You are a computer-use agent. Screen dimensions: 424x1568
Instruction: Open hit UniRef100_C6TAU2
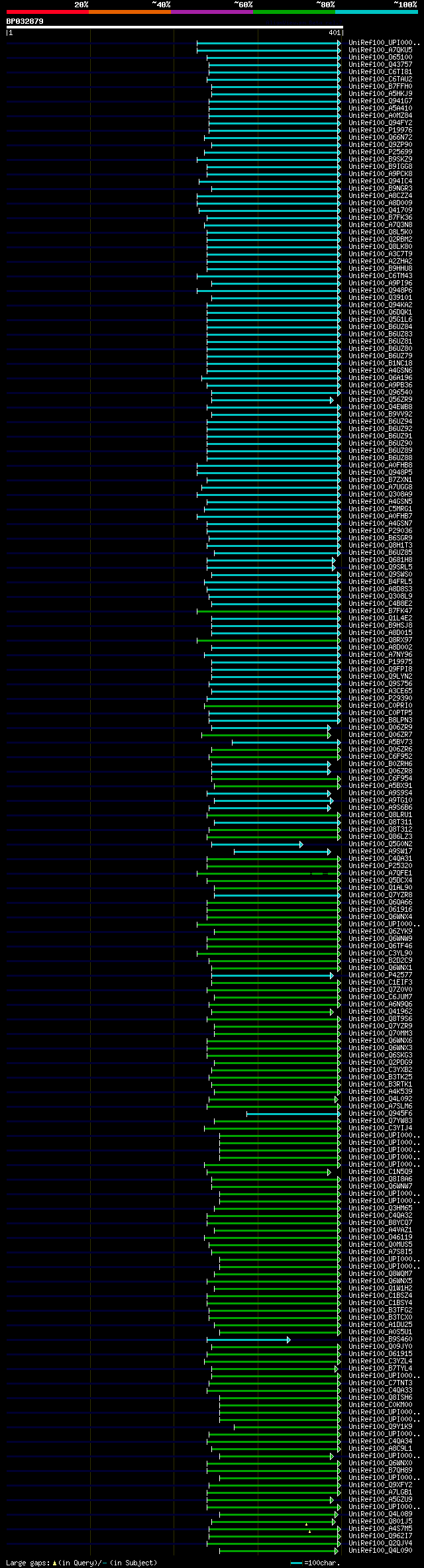[380, 79]
